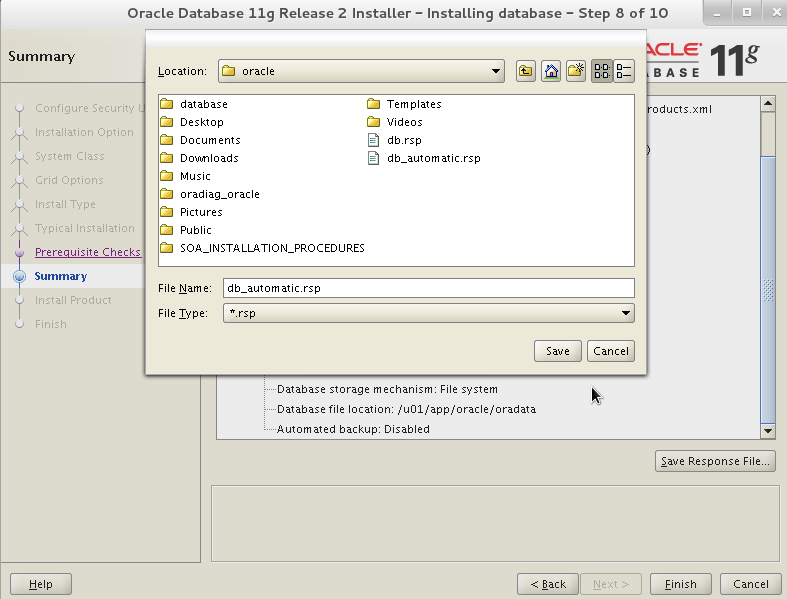Click the Up One Level folder icon
This screenshot has height=599, width=787.
tap(526, 71)
